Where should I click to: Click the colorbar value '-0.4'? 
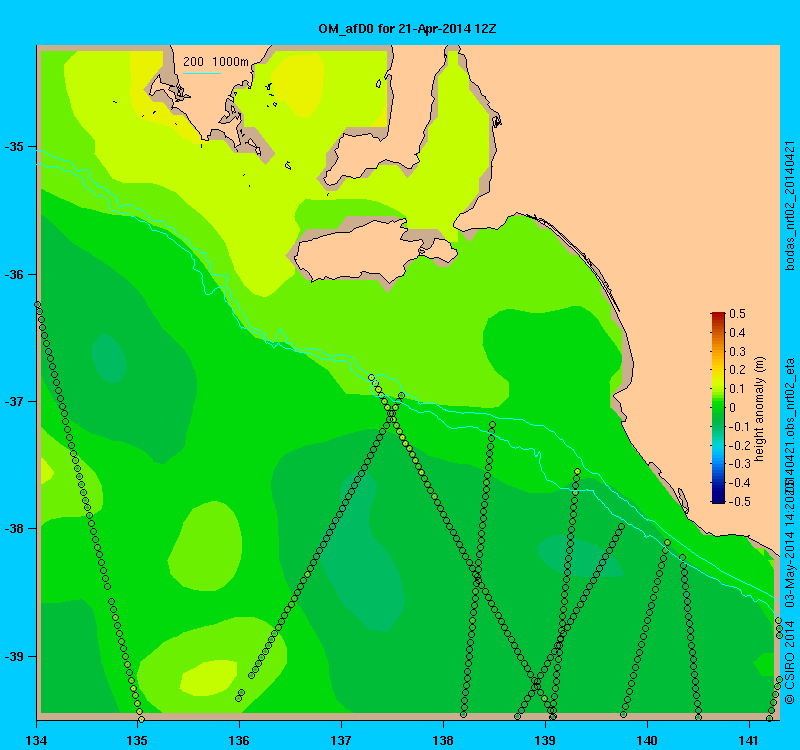pyautogui.click(x=738, y=483)
